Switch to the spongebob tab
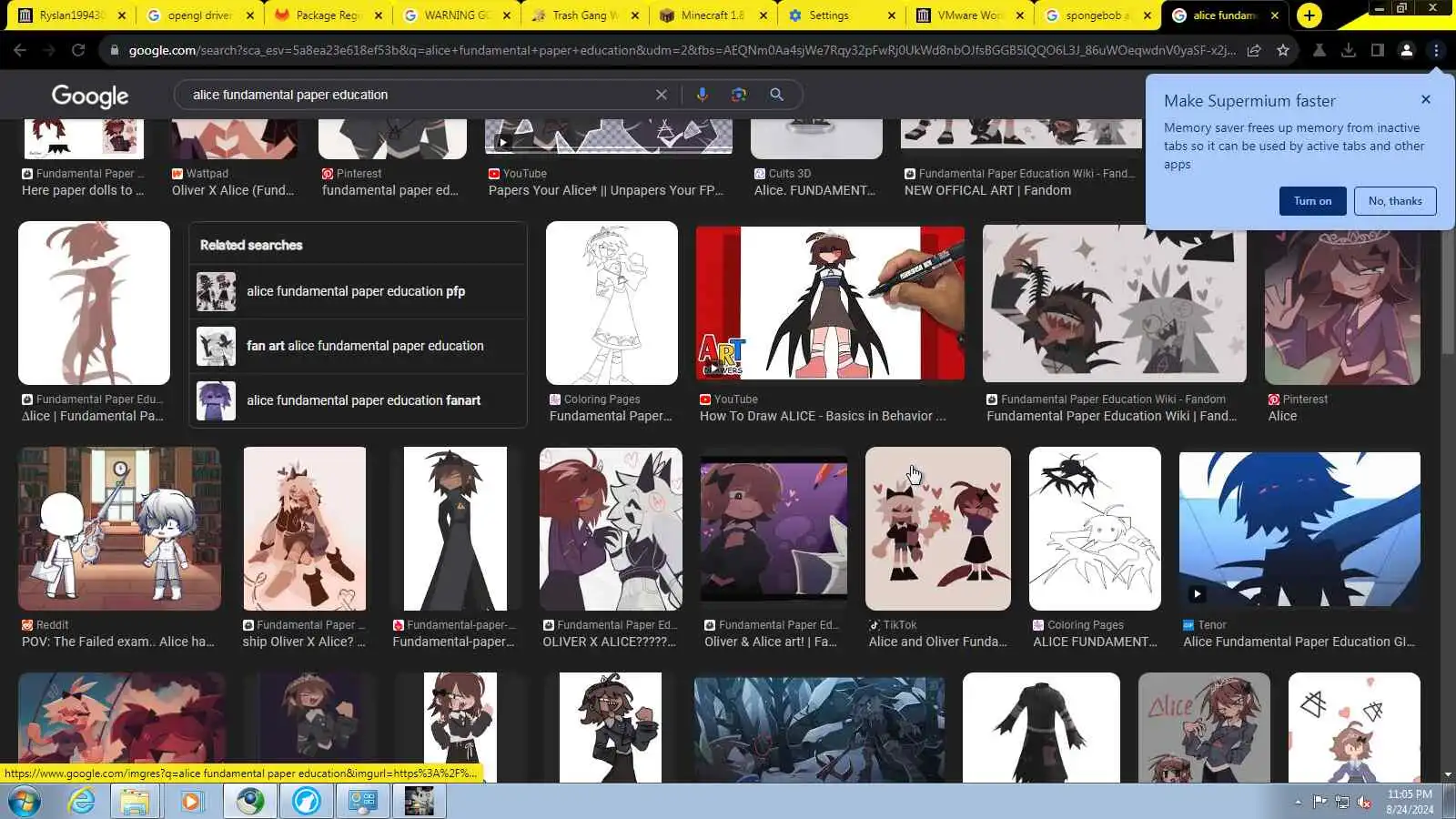Screen dimensions: 1456x819 point(1097,15)
